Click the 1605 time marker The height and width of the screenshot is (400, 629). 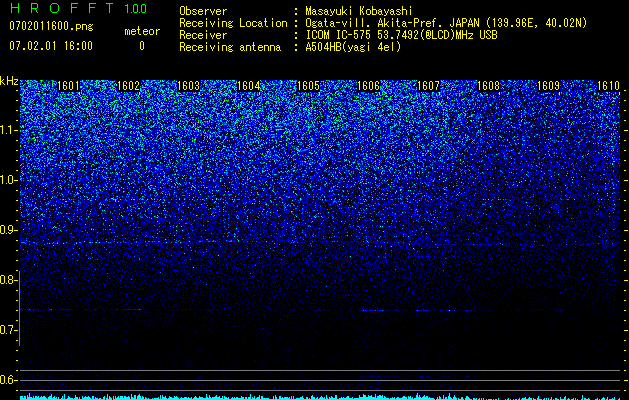point(308,86)
